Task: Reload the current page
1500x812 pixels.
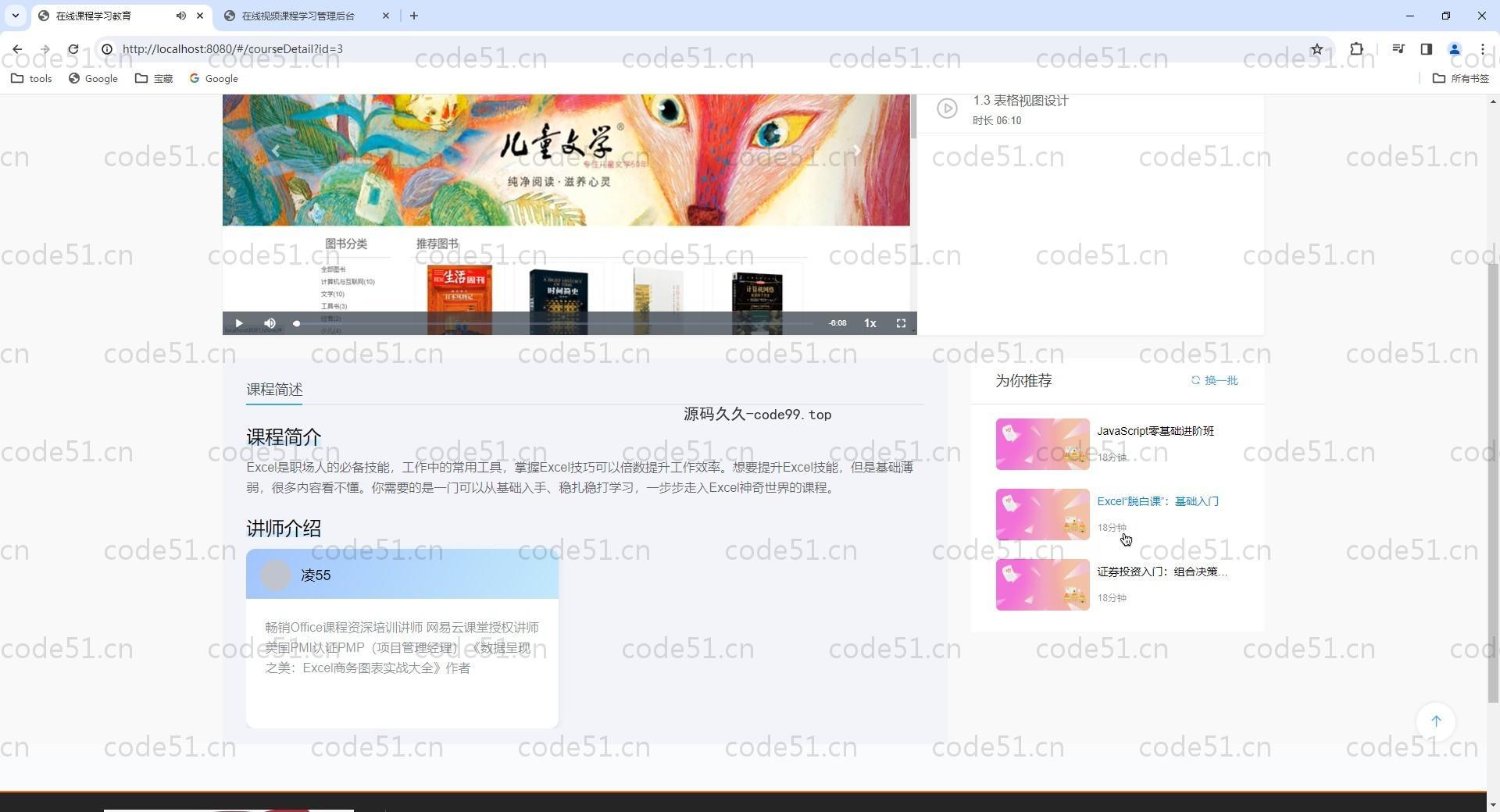Action: pos(73,49)
